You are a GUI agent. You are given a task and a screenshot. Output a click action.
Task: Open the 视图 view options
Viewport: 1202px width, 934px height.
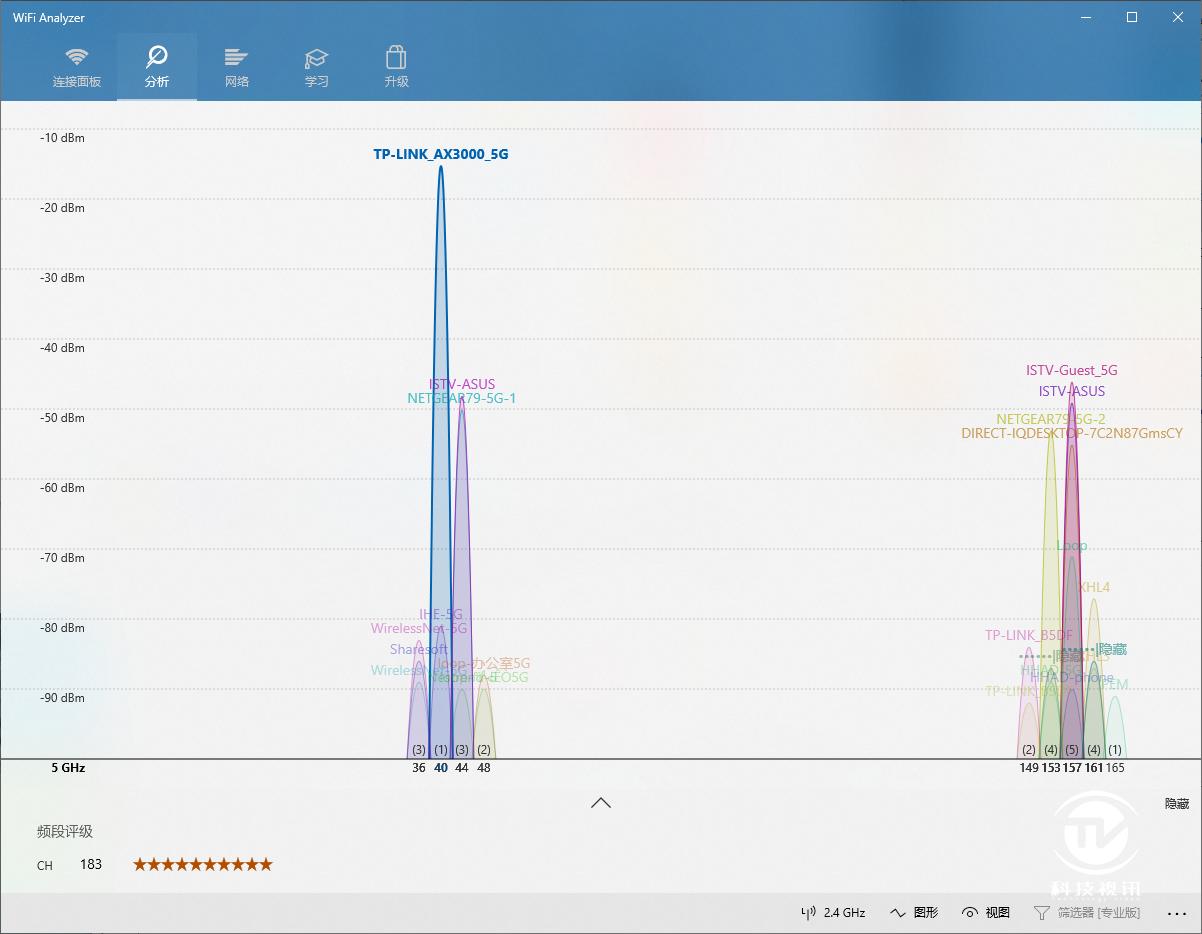click(986, 913)
